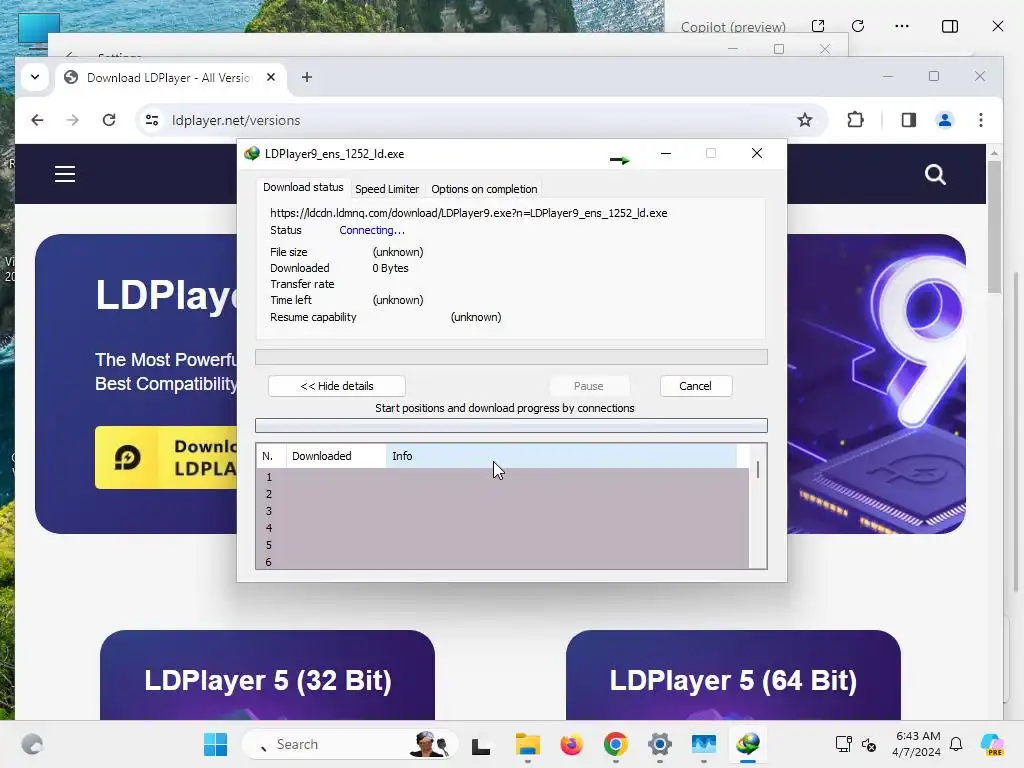This screenshot has height=768, width=1024.
Task: Toggle Copilot sidebar docking icon
Action: point(950,26)
